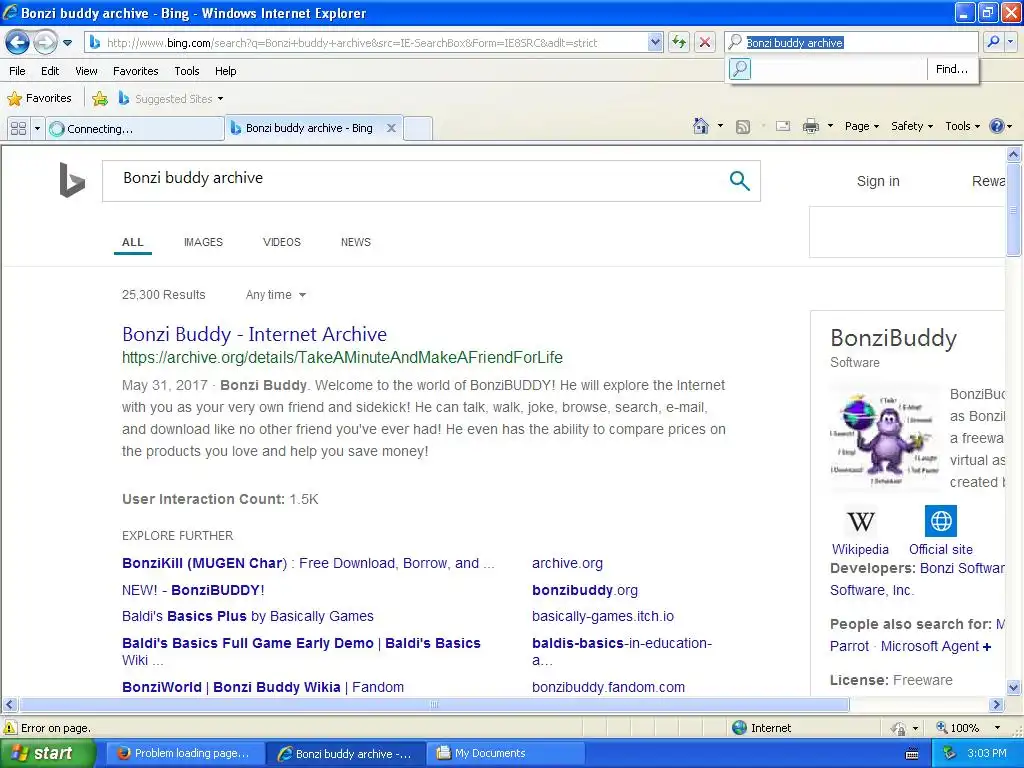
Task: Open BonziKill (MUGEN Char) link
Action: click(x=308, y=563)
